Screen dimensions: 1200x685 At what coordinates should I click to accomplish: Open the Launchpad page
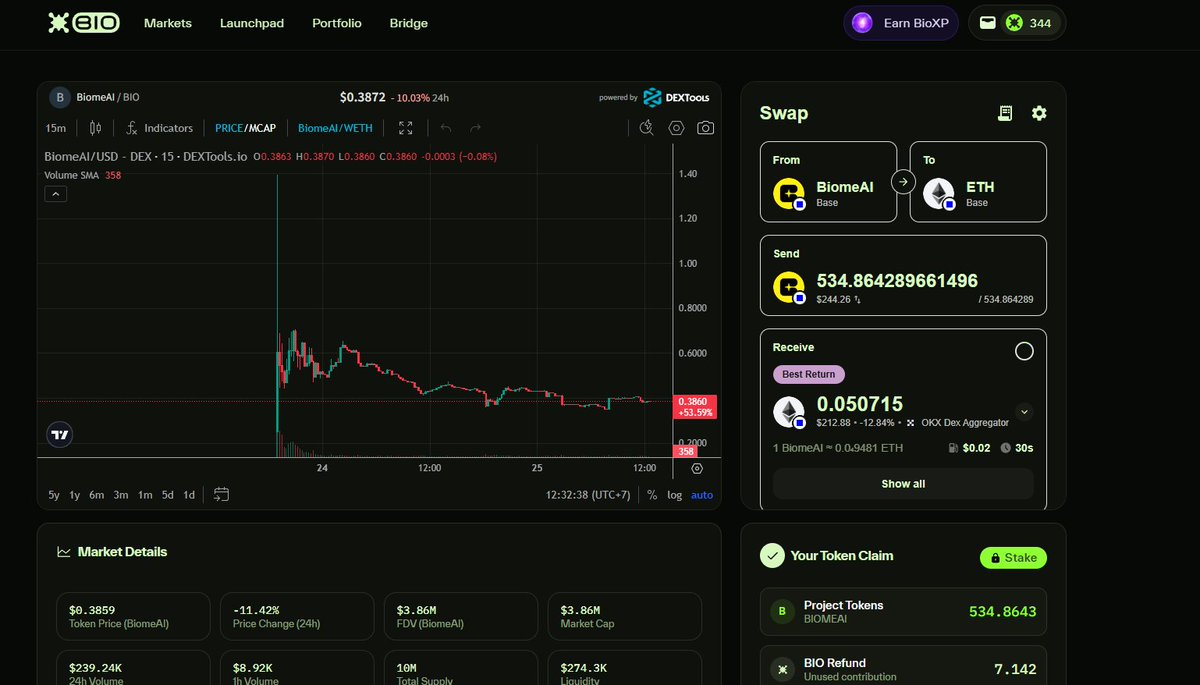[x=252, y=23]
